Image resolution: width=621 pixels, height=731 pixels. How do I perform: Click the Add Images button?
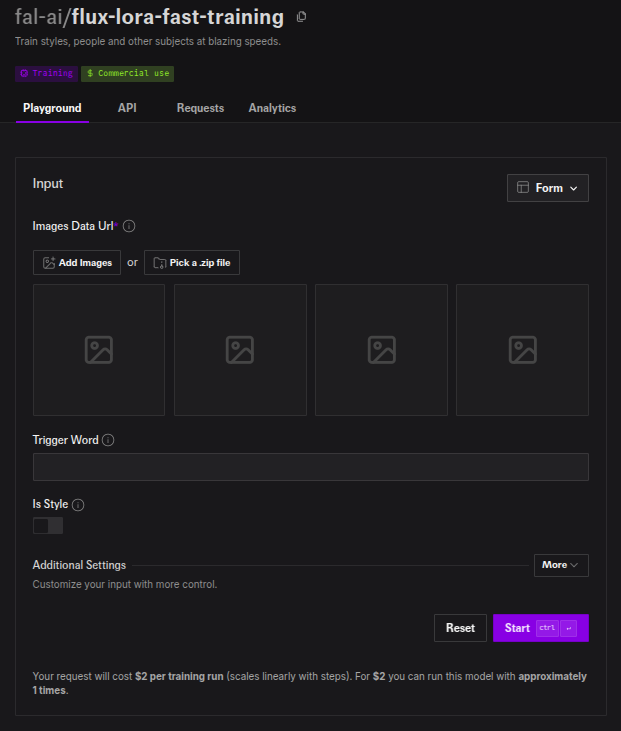click(x=77, y=262)
